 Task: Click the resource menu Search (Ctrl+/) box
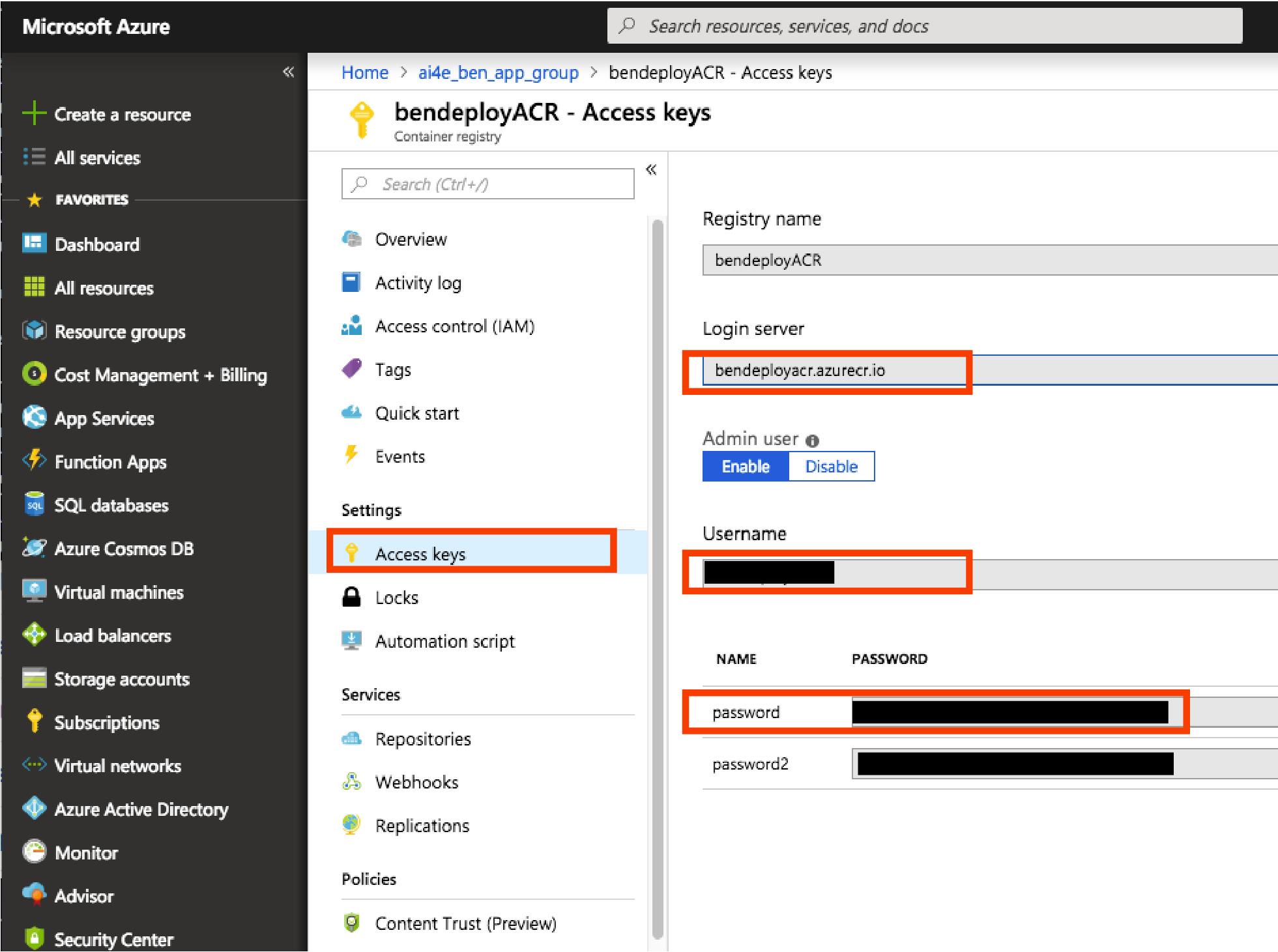click(487, 184)
